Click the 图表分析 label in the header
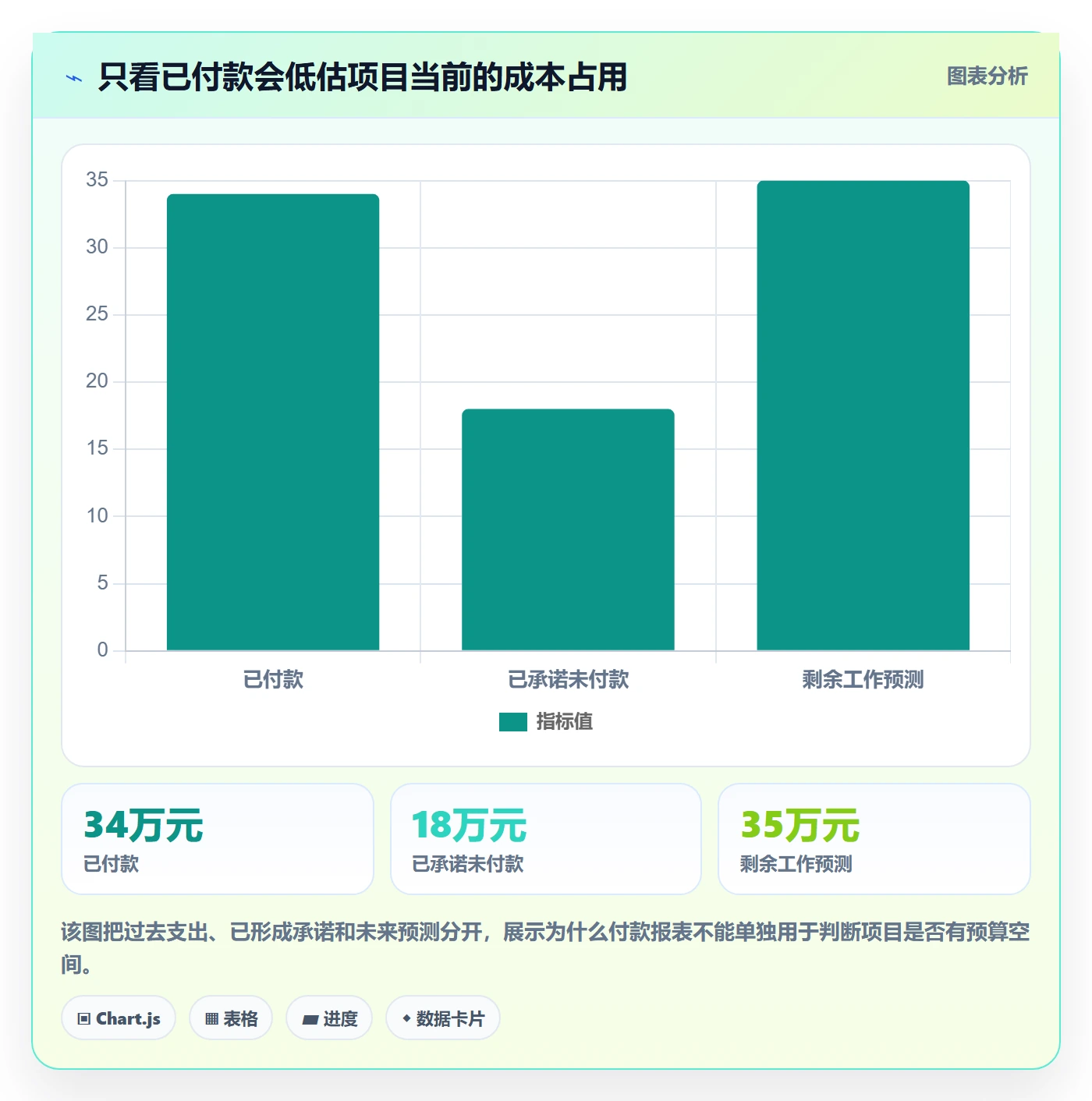 pyautogui.click(x=987, y=76)
